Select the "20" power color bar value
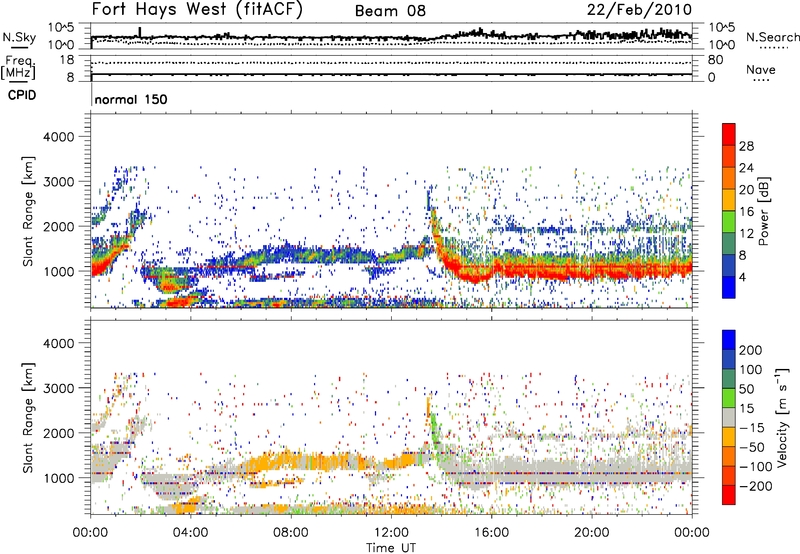 [746, 190]
